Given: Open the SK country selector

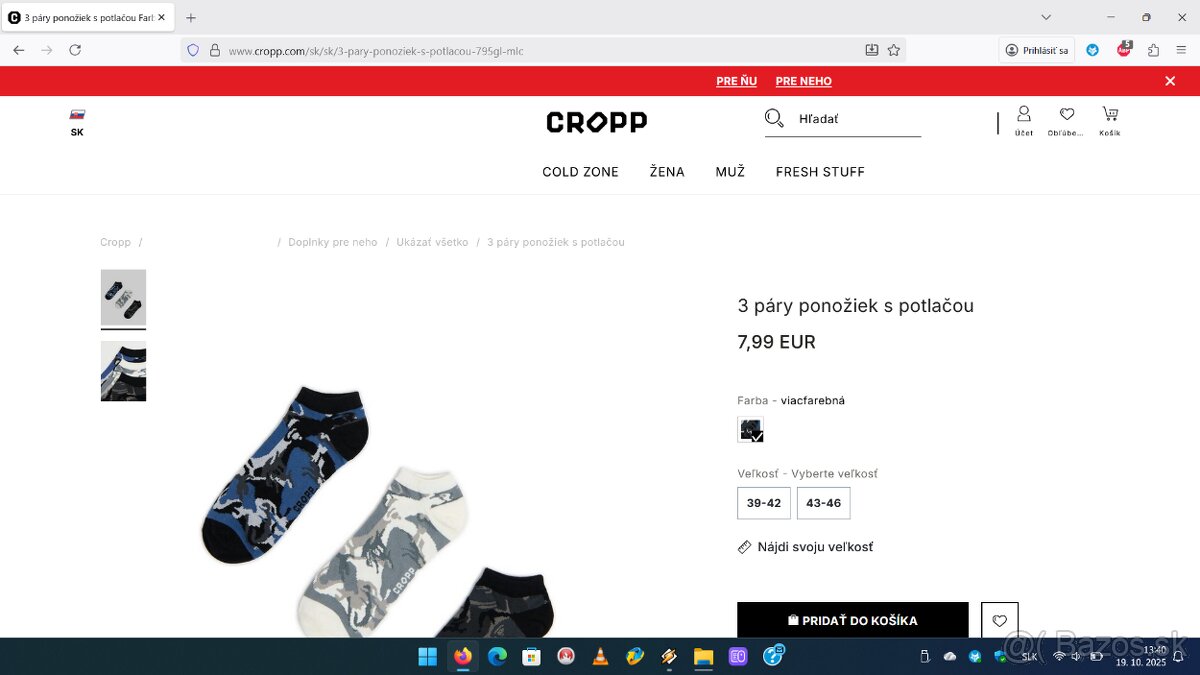Looking at the screenshot, I should tap(77, 122).
